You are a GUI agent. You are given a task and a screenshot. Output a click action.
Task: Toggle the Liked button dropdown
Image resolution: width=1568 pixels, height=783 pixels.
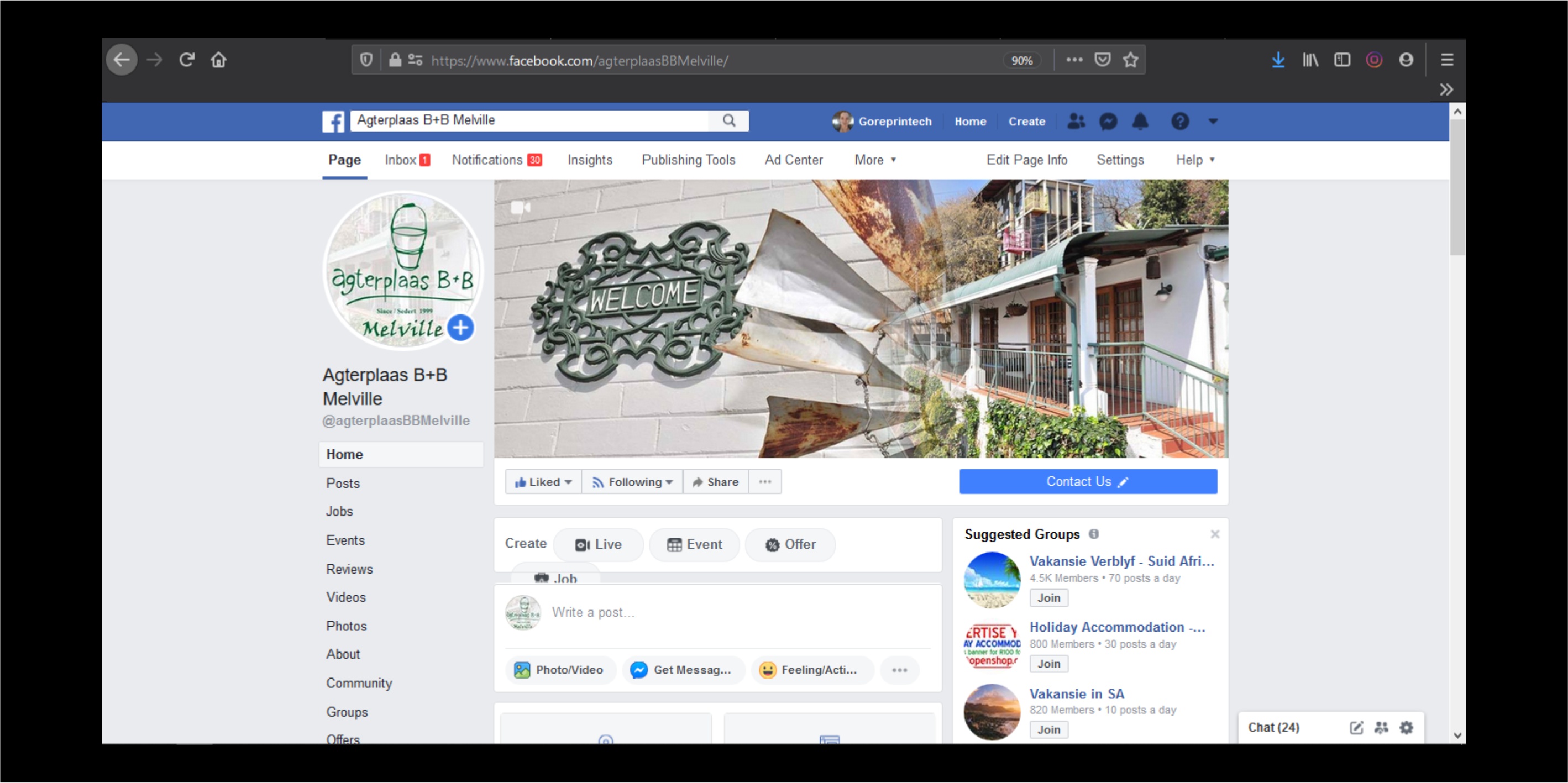point(543,482)
